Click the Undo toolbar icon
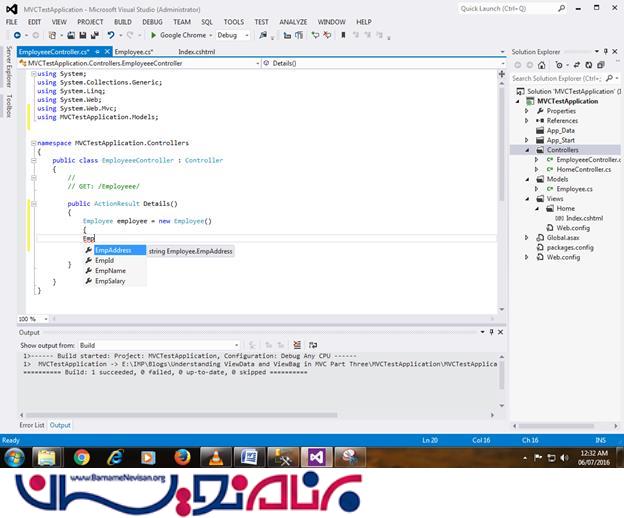This screenshot has height=518, width=624. 111,35
